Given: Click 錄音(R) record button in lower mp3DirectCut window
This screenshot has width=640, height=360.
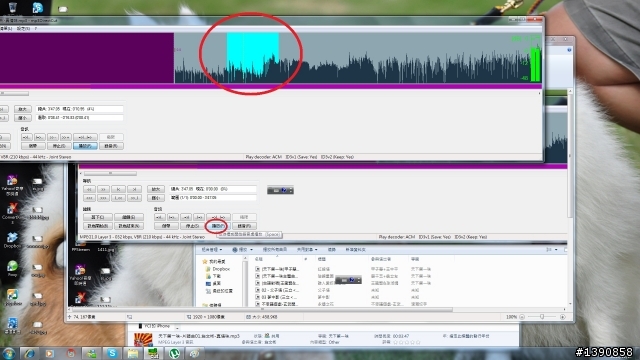Looking at the screenshot, I should 244,226.
